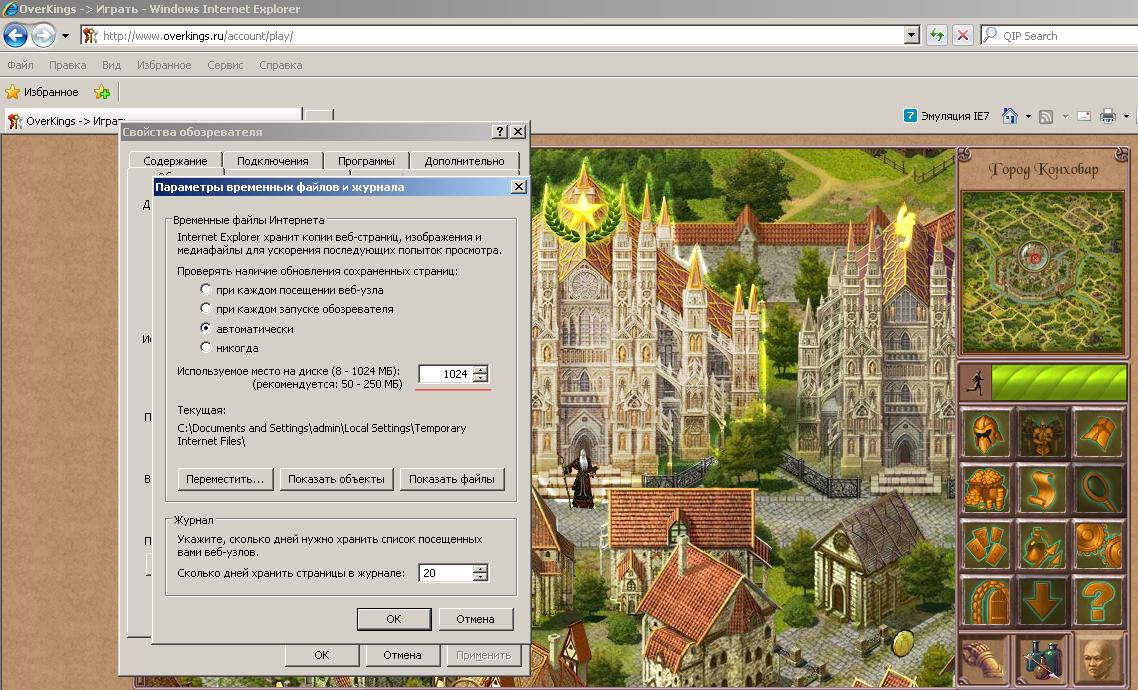
Task: Click the Показать файлы button
Action: (x=451, y=479)
